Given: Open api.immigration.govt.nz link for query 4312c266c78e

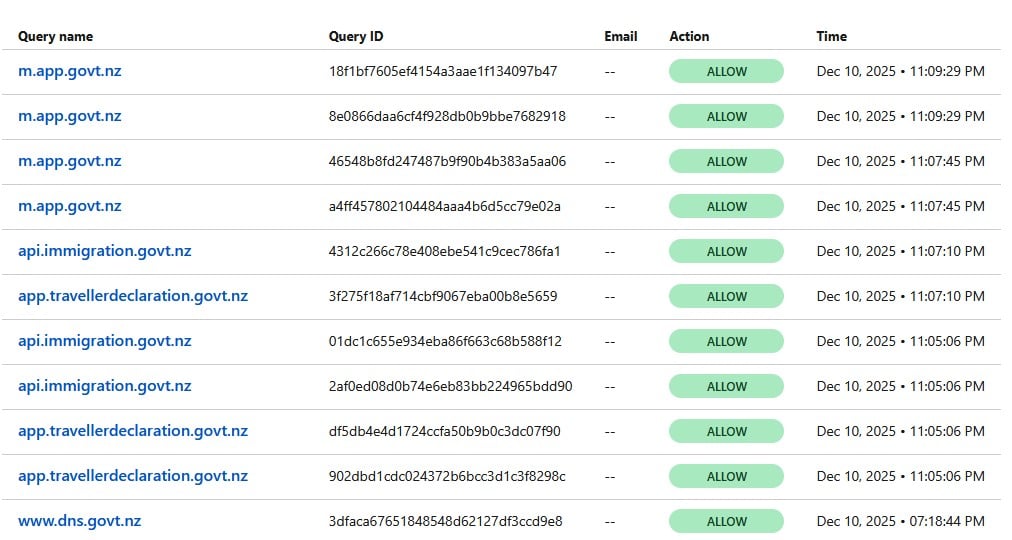Looking at the screenshot, I should tap(104, 251).
